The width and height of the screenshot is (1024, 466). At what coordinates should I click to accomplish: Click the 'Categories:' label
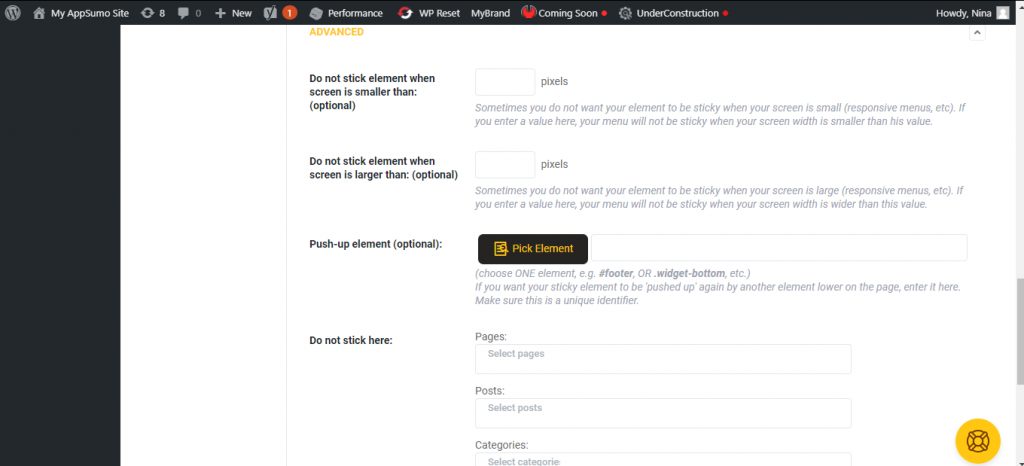click(502, 445)
